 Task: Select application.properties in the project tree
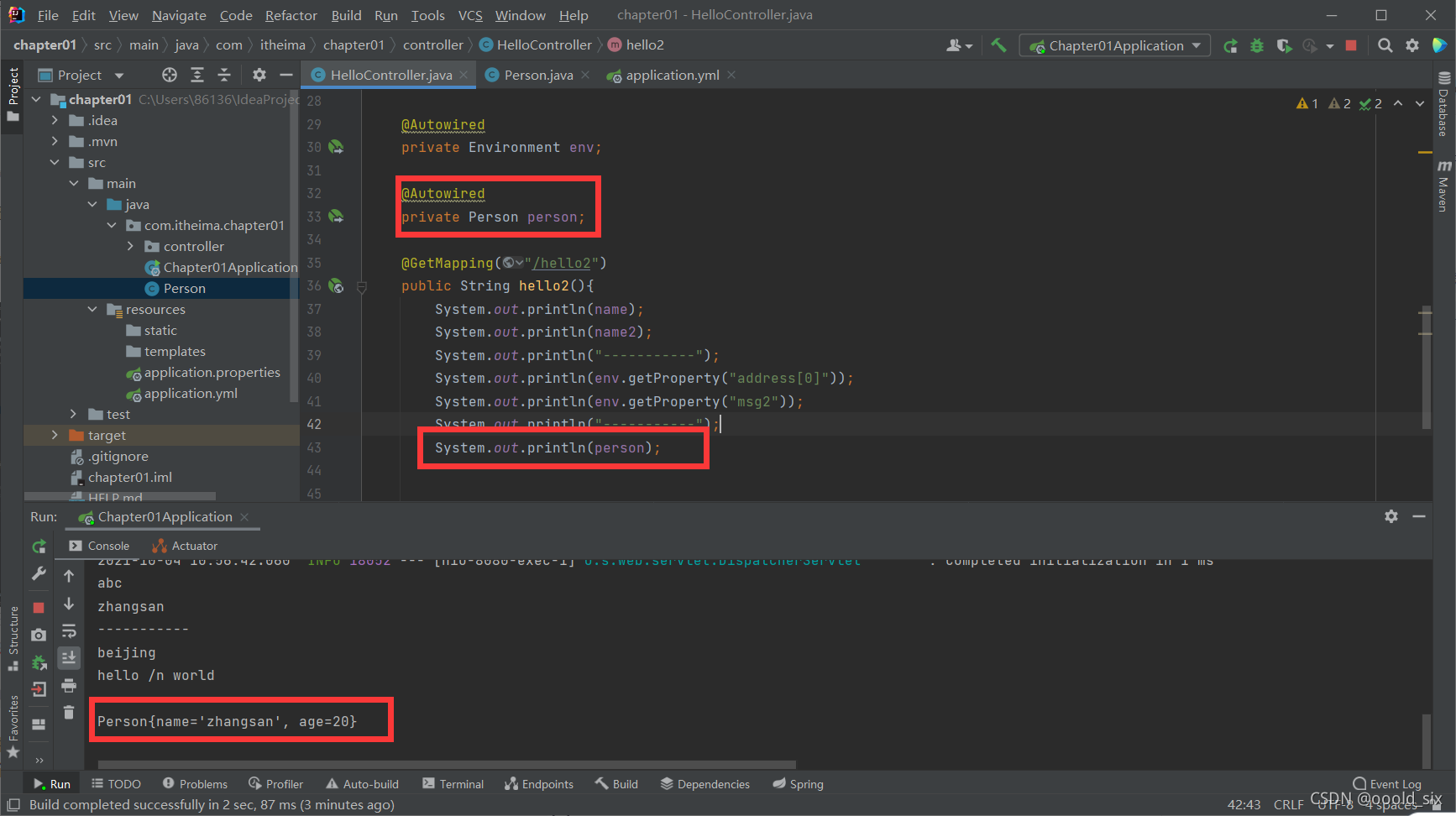(212, 372)
